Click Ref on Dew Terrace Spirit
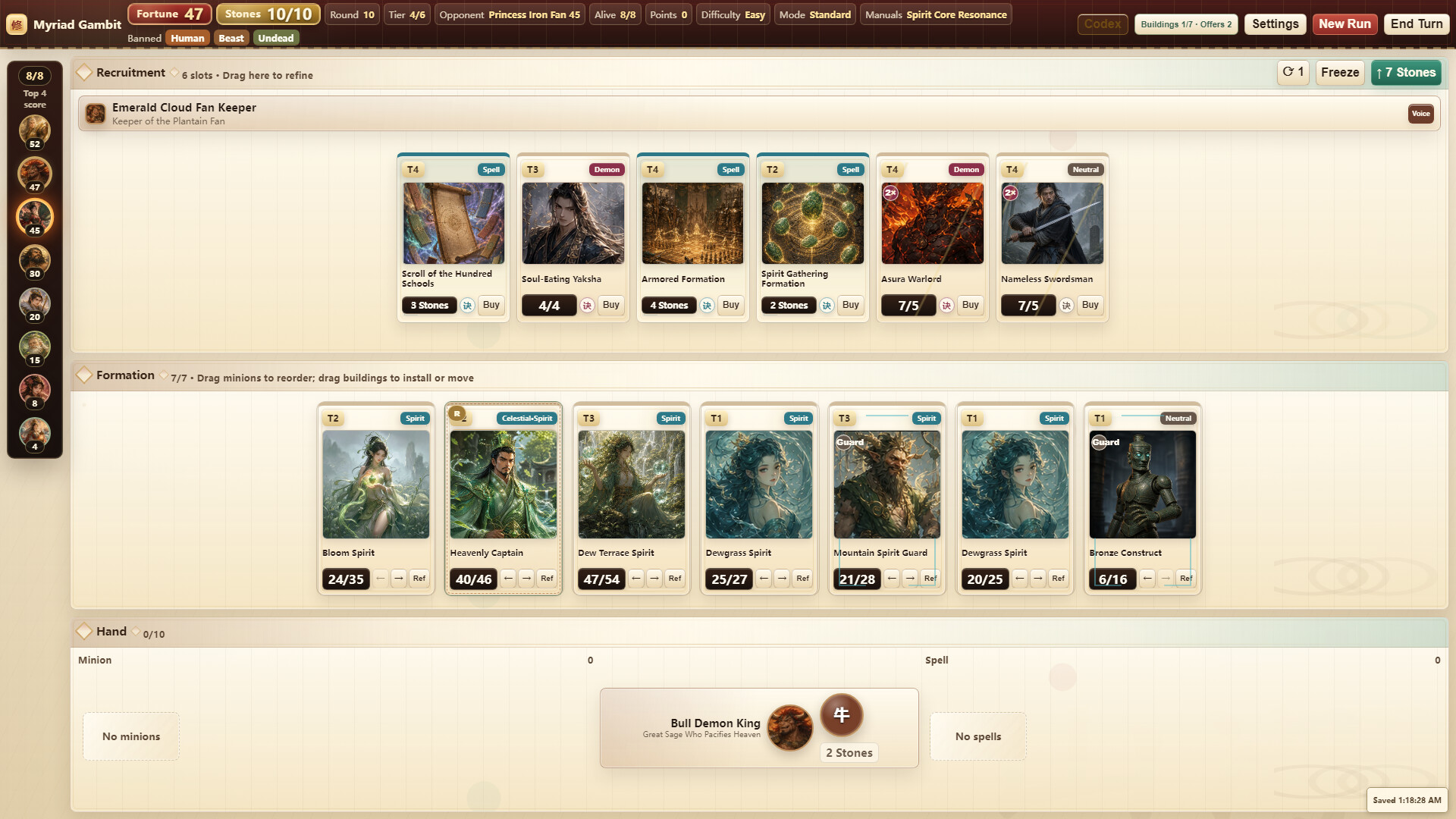 674,579
